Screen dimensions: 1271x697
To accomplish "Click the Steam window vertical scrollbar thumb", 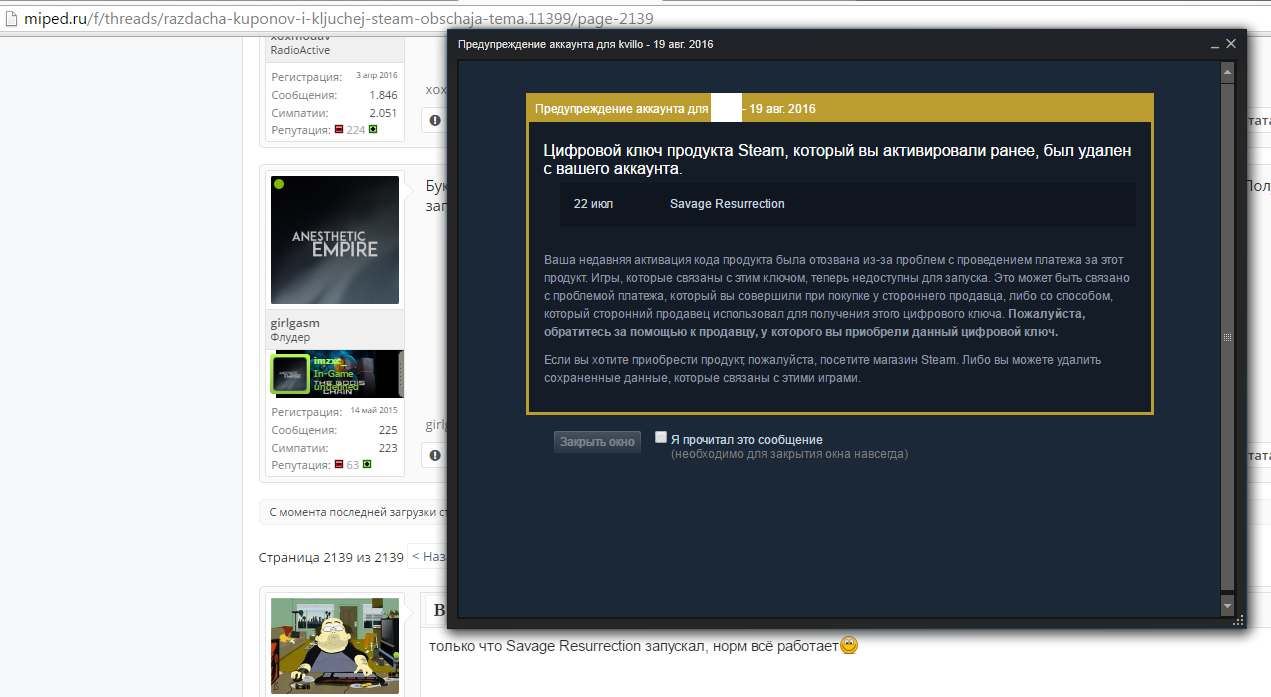I will pos(1228,338).
